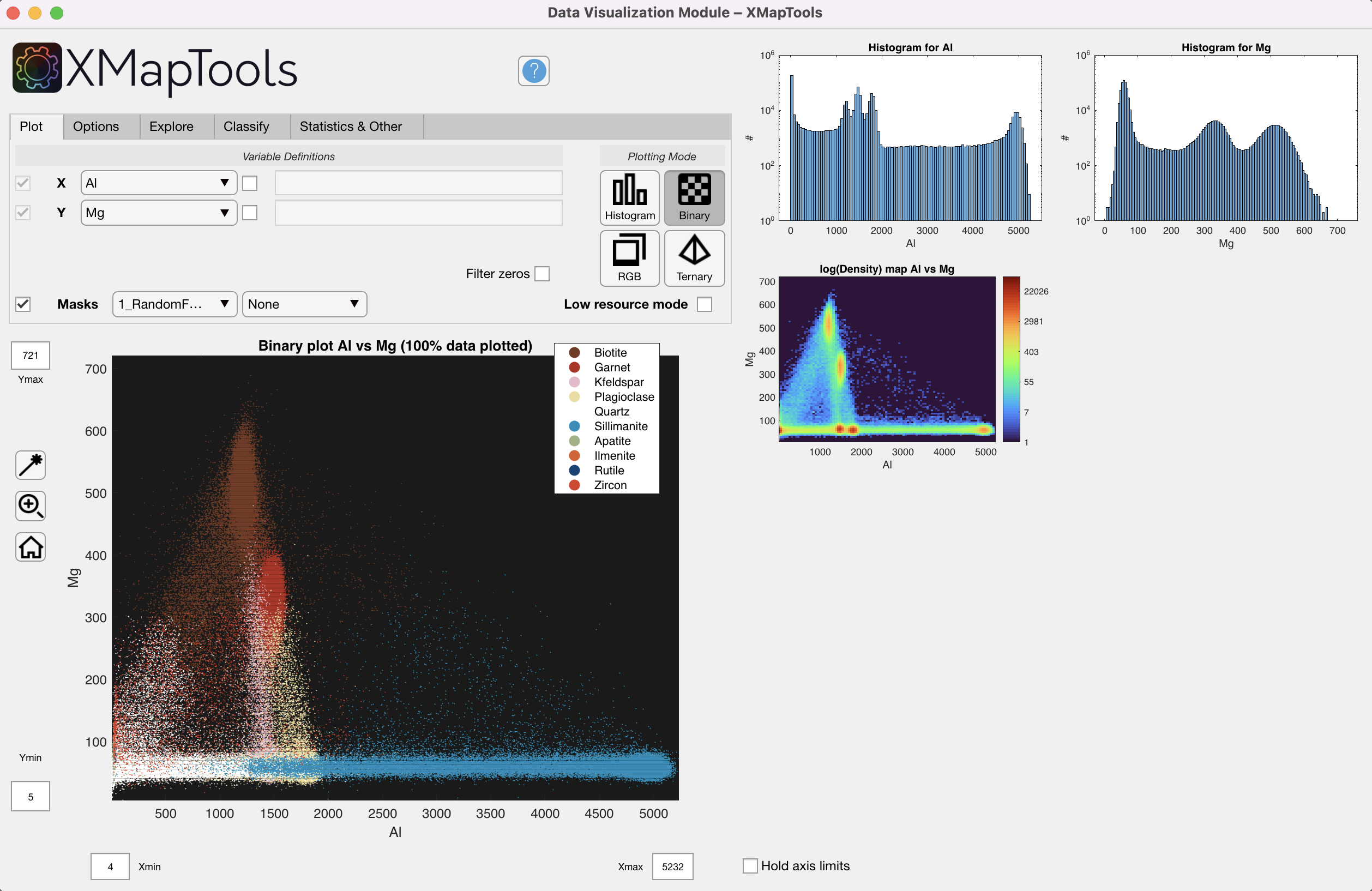
Task: Click the Xmax input field
Action: 672,866
